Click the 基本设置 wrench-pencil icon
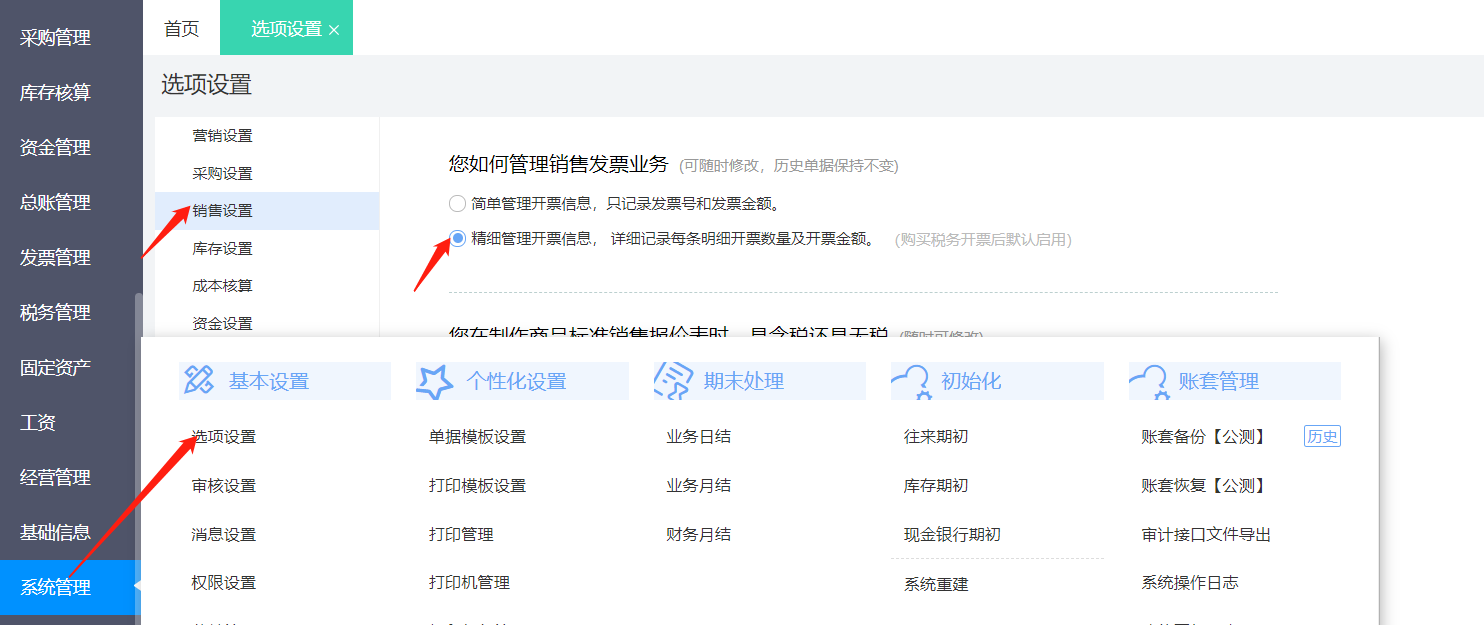1484x625 pixels. (199, 380)
